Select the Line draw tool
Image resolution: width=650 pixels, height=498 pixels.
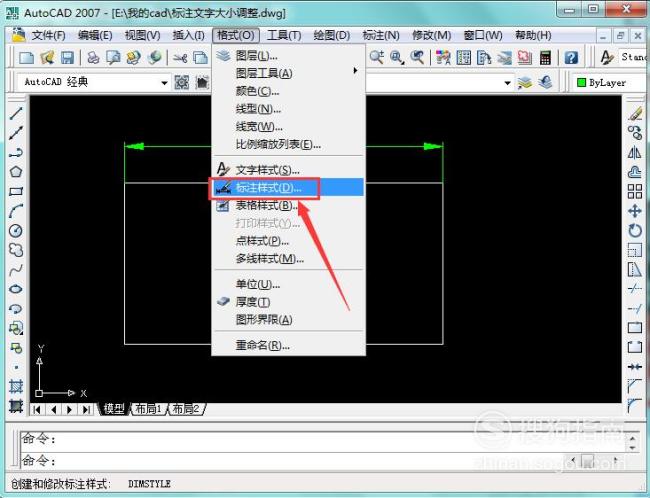pyautogui.click(x=16, y=113)
